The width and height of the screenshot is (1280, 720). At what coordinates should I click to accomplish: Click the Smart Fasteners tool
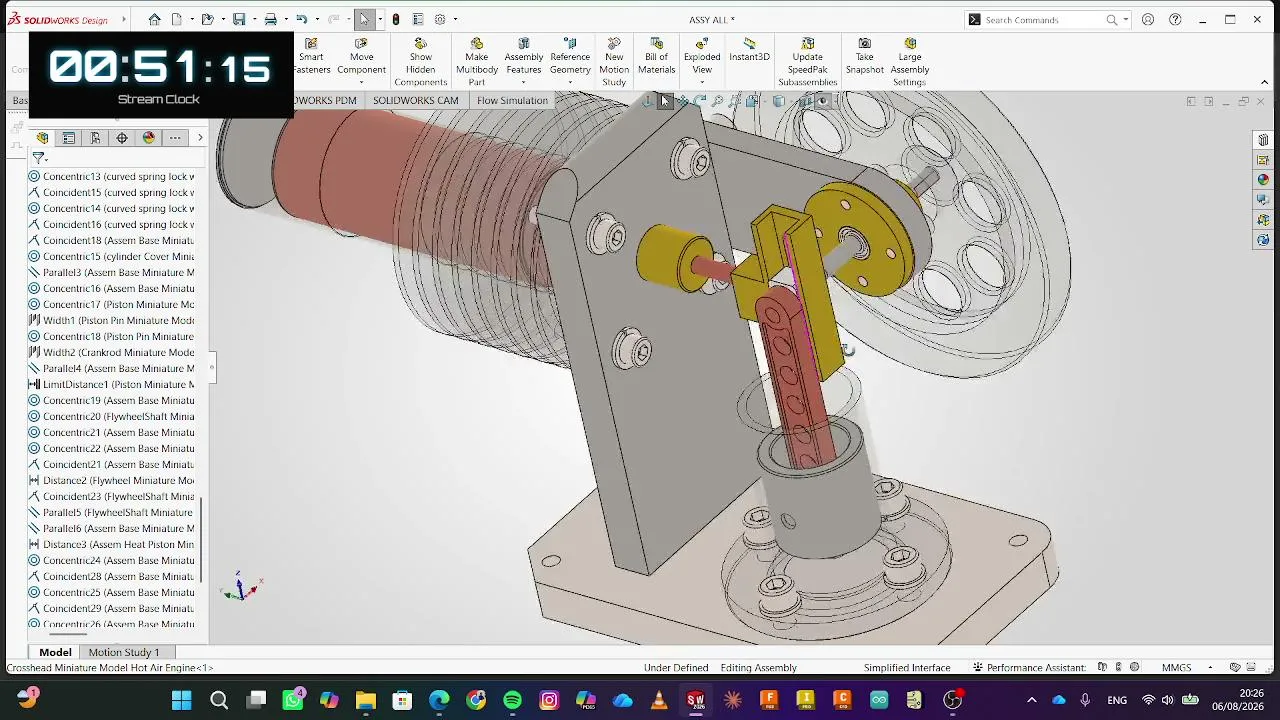(311, 57)
